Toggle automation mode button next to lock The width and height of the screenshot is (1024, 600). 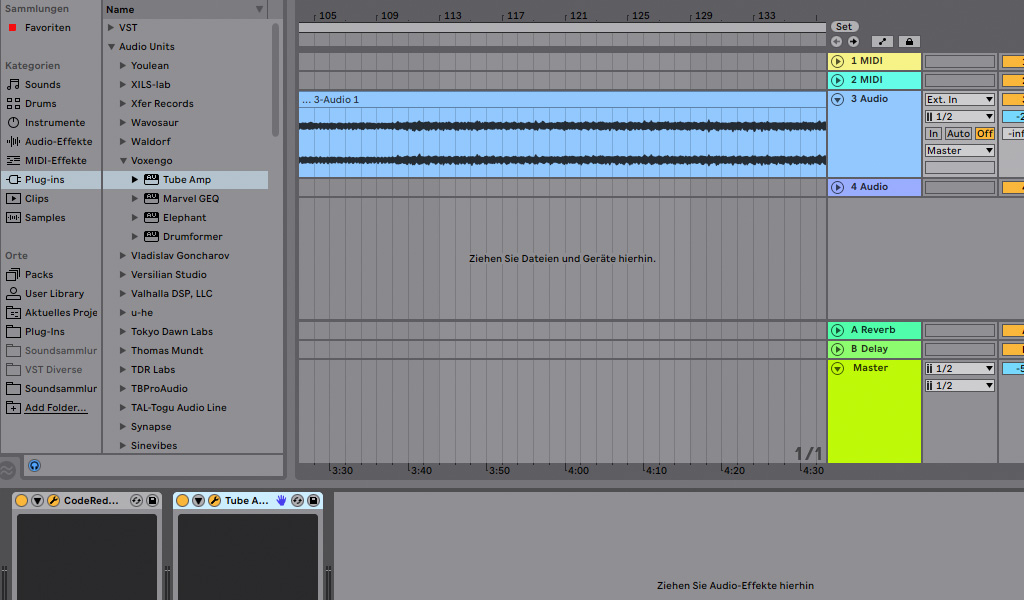[x=882, y=42]
